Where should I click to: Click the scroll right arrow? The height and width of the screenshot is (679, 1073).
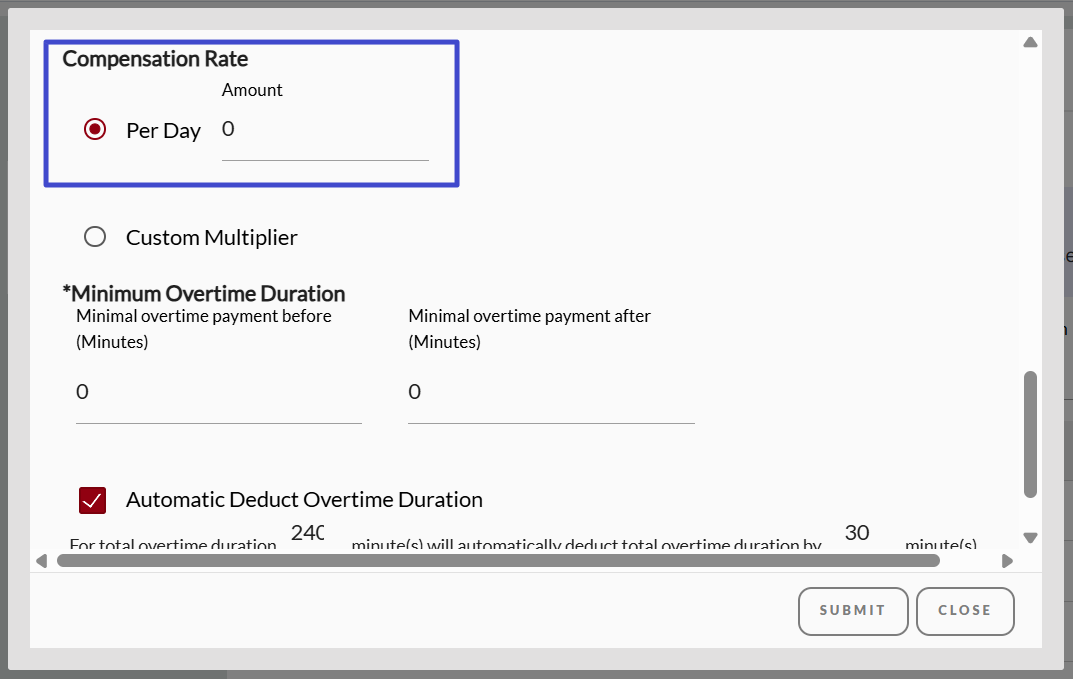[x=1007, y=561]
